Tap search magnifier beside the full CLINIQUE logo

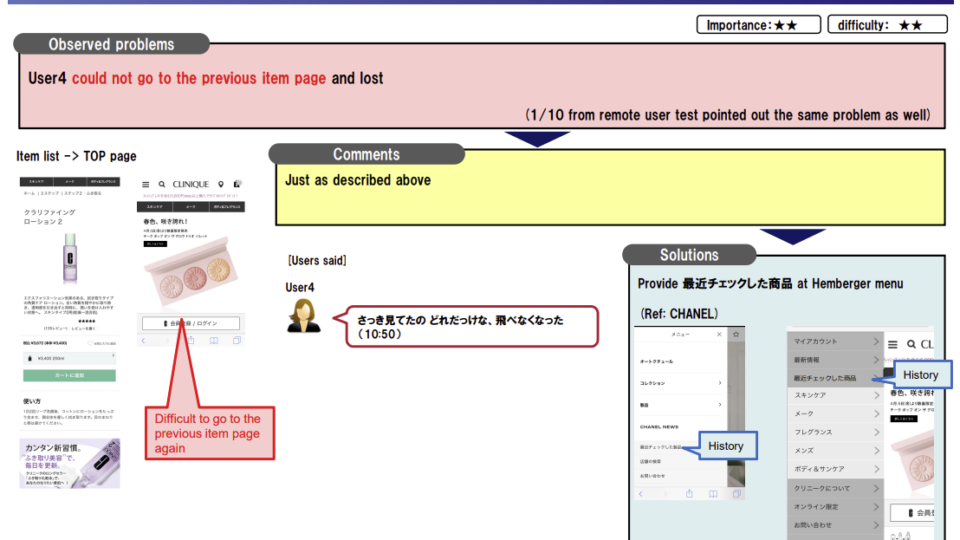coord(162,184)
